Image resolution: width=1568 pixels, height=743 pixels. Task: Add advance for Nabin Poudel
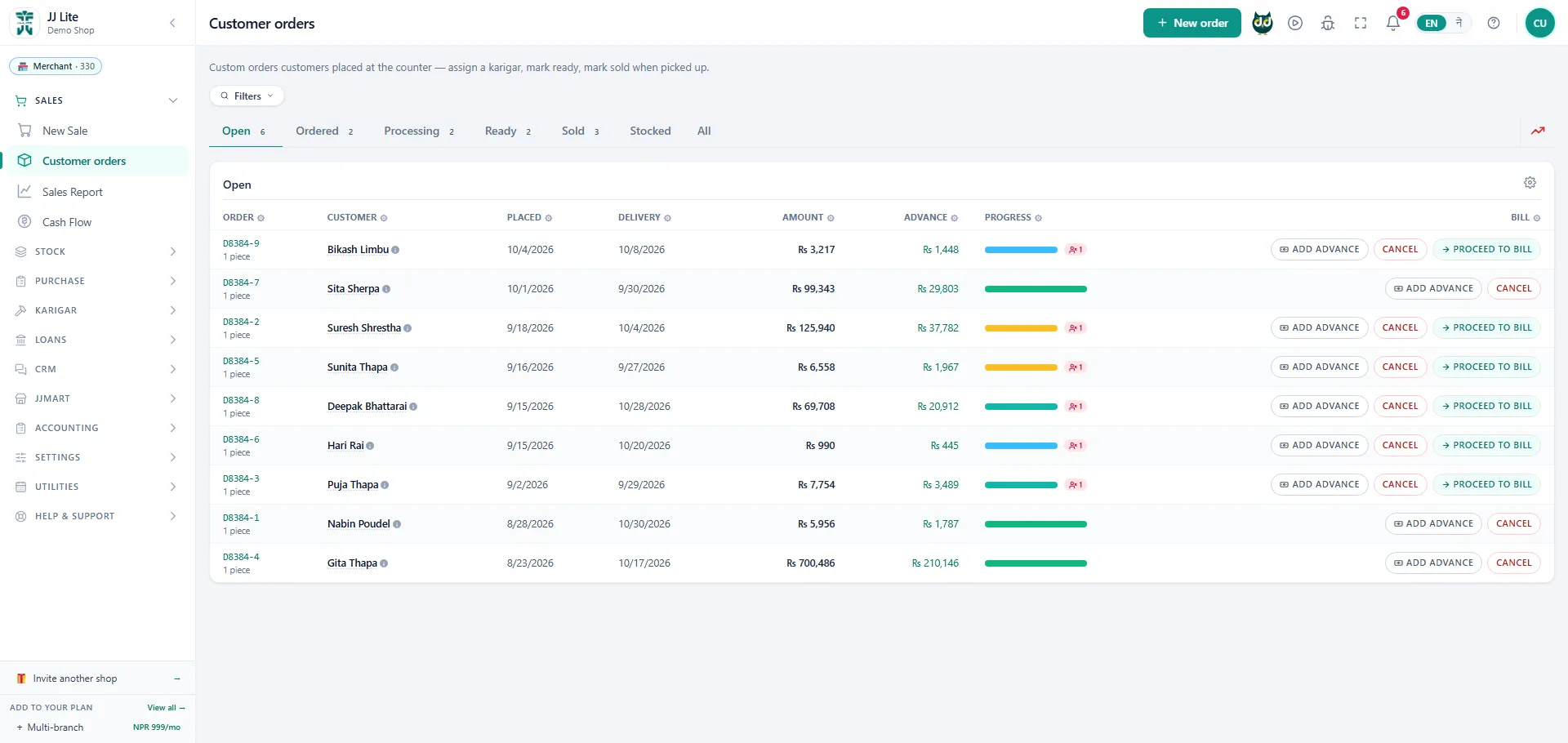1433,524
